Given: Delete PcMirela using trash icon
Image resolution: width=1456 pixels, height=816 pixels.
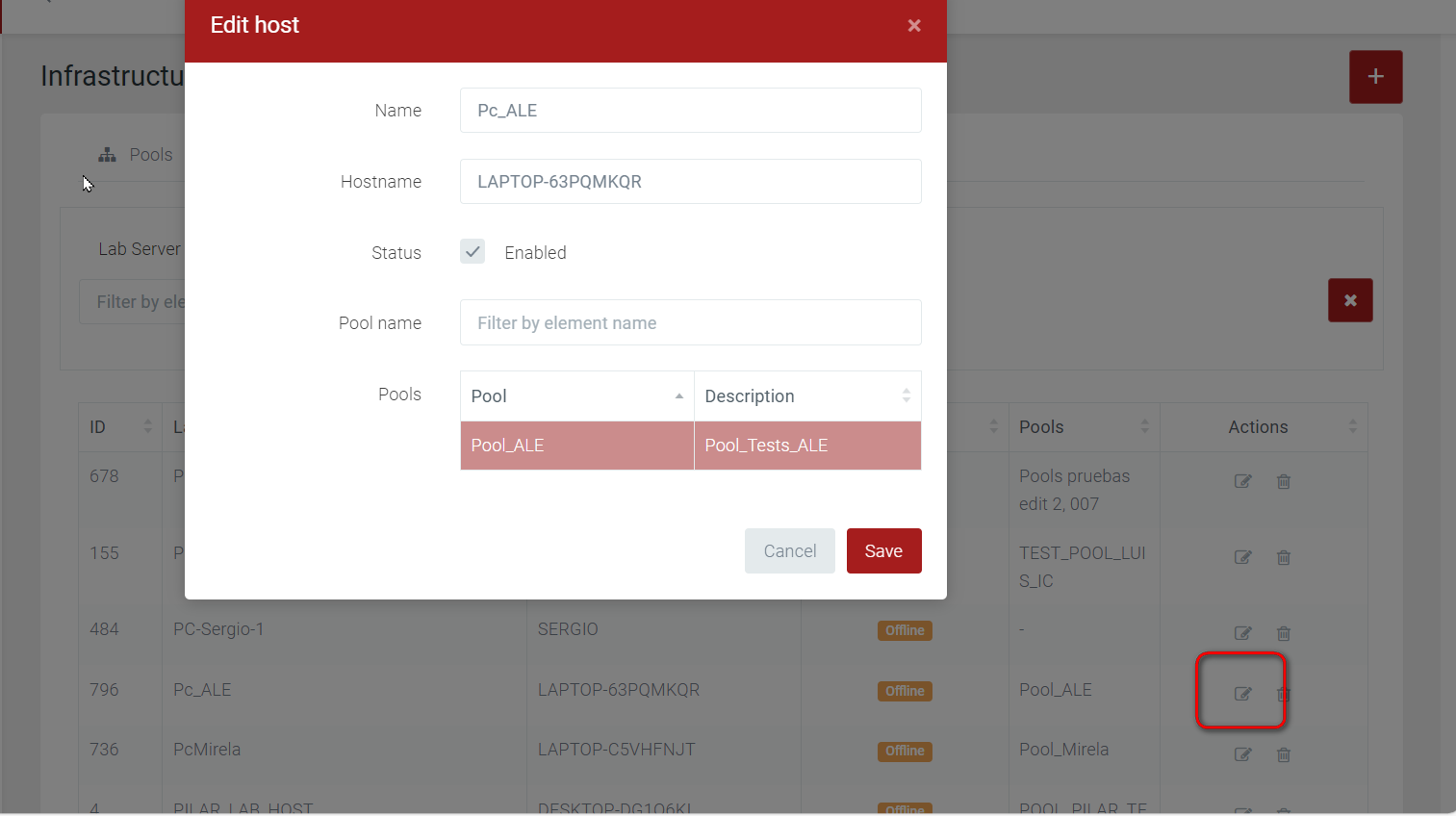Looking at the screenshot, I should 1283,754.
